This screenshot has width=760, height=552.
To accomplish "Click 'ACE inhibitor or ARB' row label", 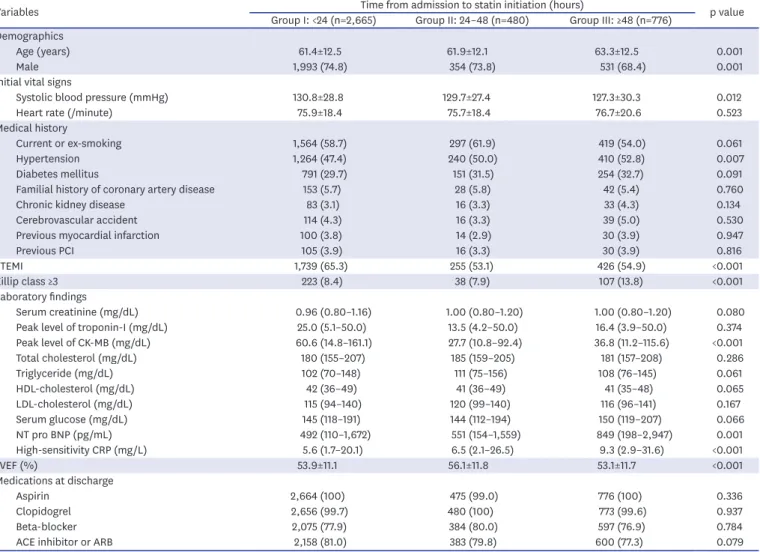I will 64,542.
